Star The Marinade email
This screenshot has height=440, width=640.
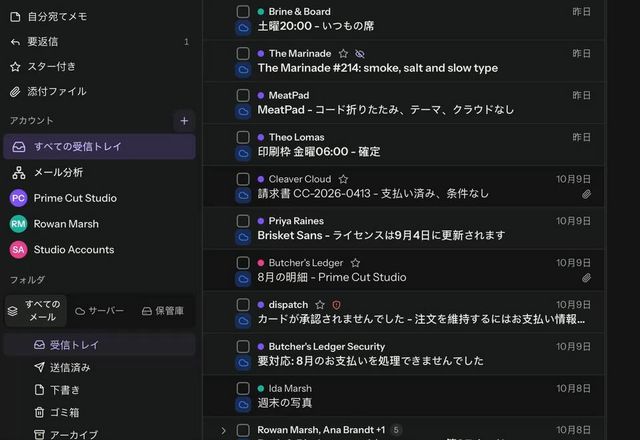click(x=343, y=53)
